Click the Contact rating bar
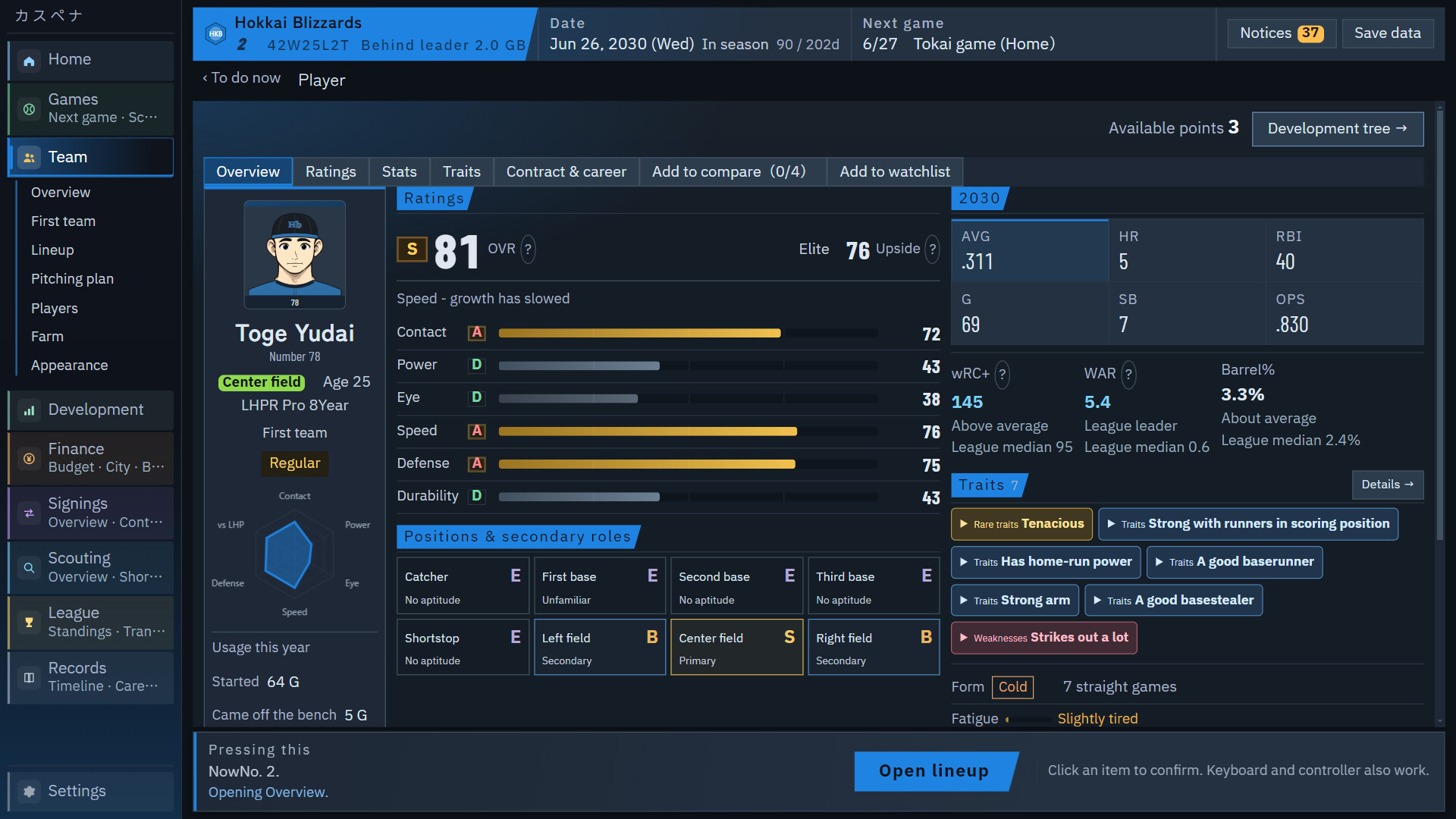 688,333
